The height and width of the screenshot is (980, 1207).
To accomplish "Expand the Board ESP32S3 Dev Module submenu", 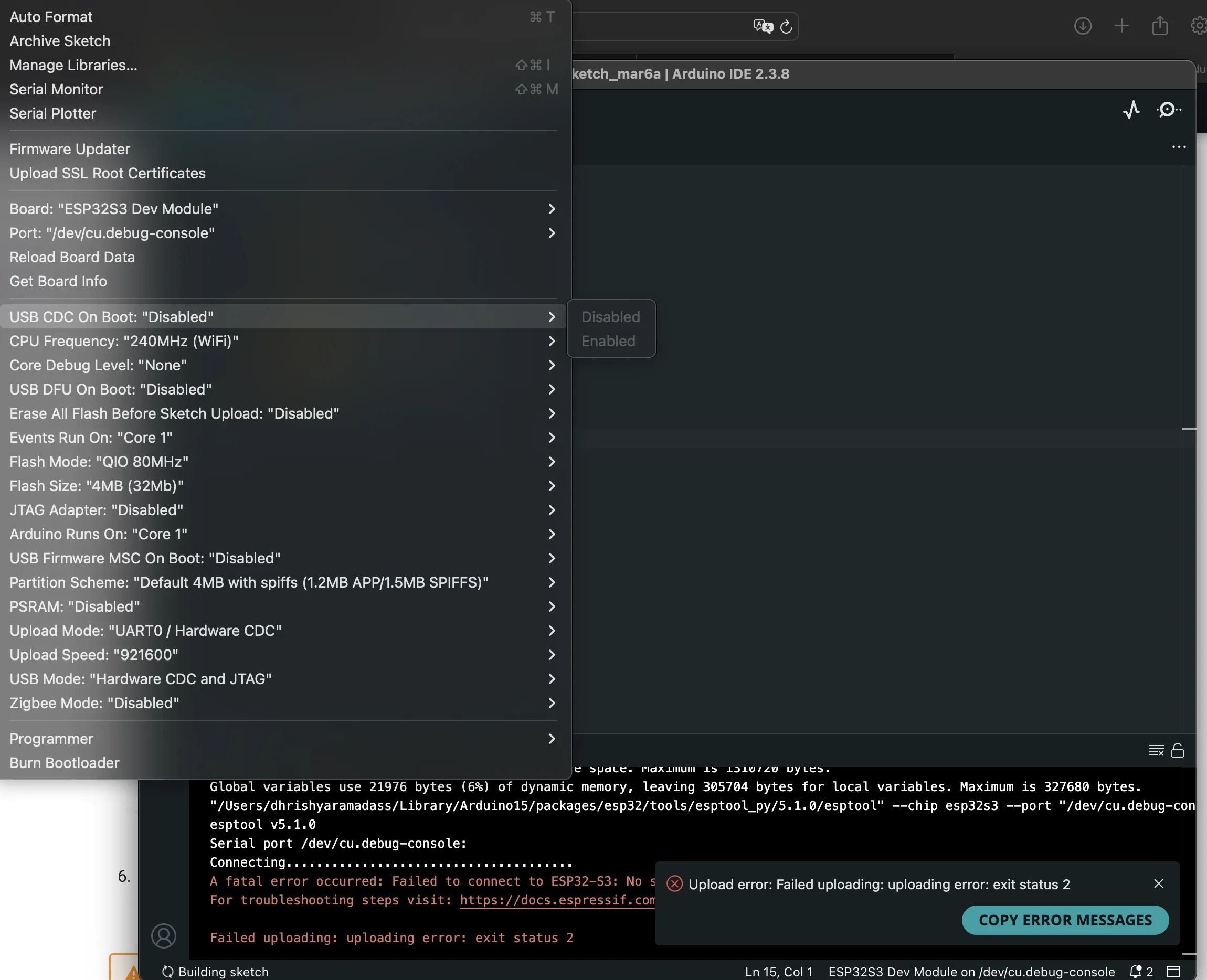I will (x=282, y=209).
